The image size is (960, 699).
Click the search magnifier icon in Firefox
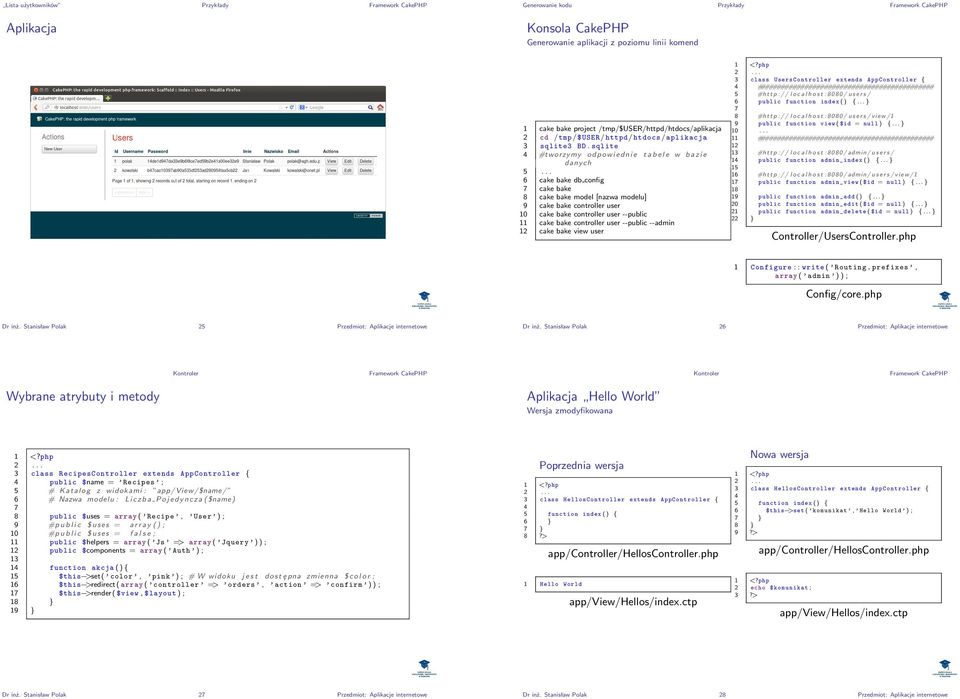[370, 107]
